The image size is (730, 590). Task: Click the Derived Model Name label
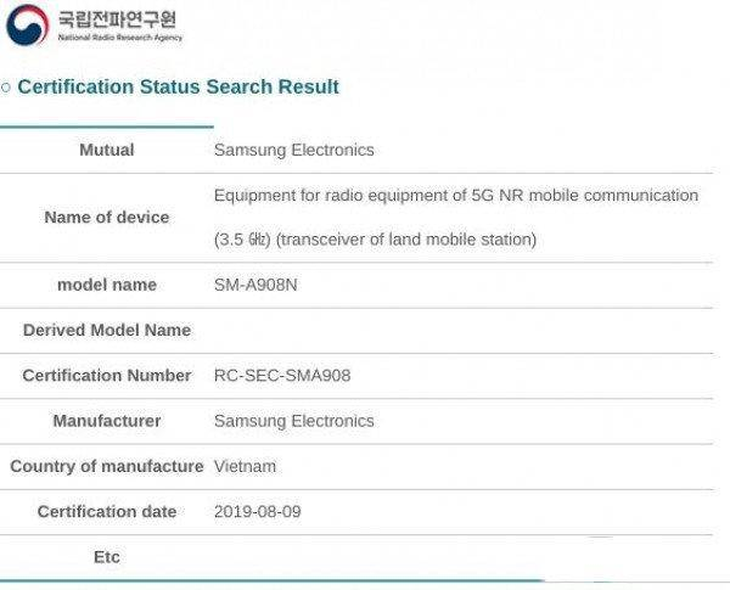107,330
